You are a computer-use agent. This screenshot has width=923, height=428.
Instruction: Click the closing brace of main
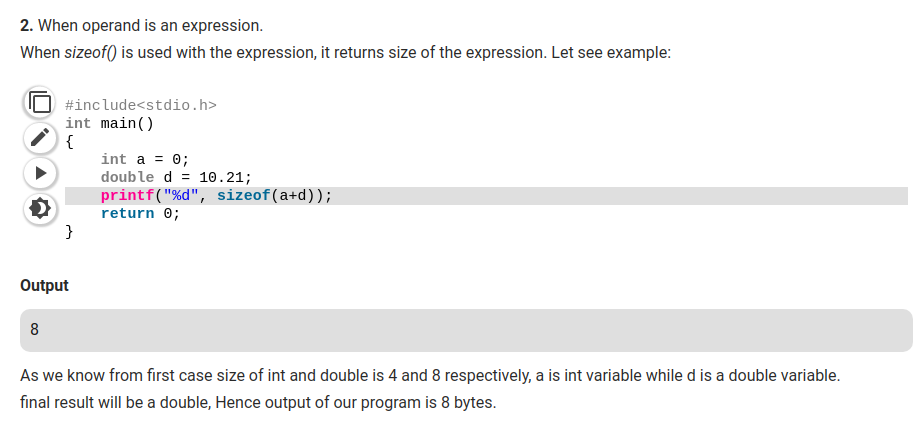69,231
